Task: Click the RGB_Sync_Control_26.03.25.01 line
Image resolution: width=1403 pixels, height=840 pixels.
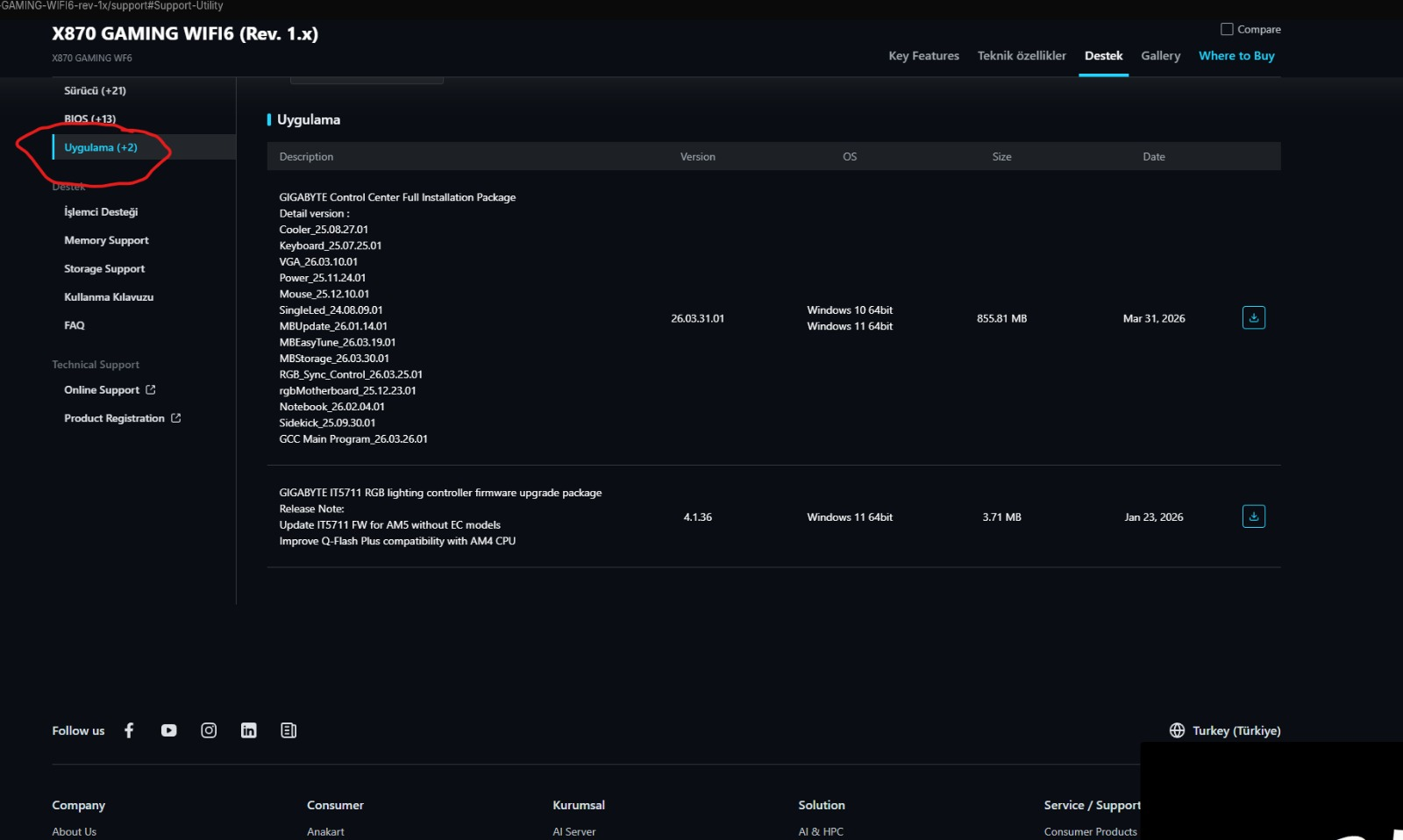Action: point(351,374)
